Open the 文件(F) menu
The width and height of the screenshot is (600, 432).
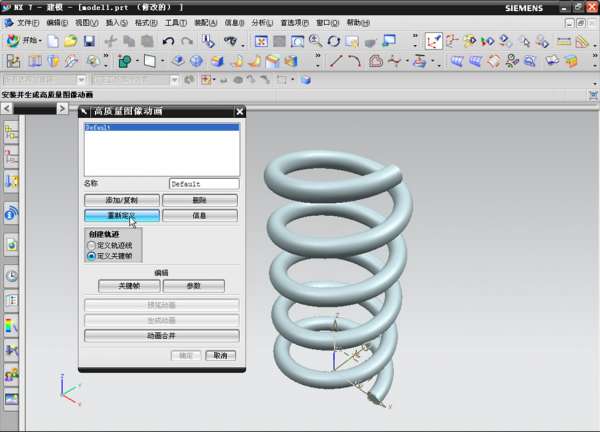[27, 22]
